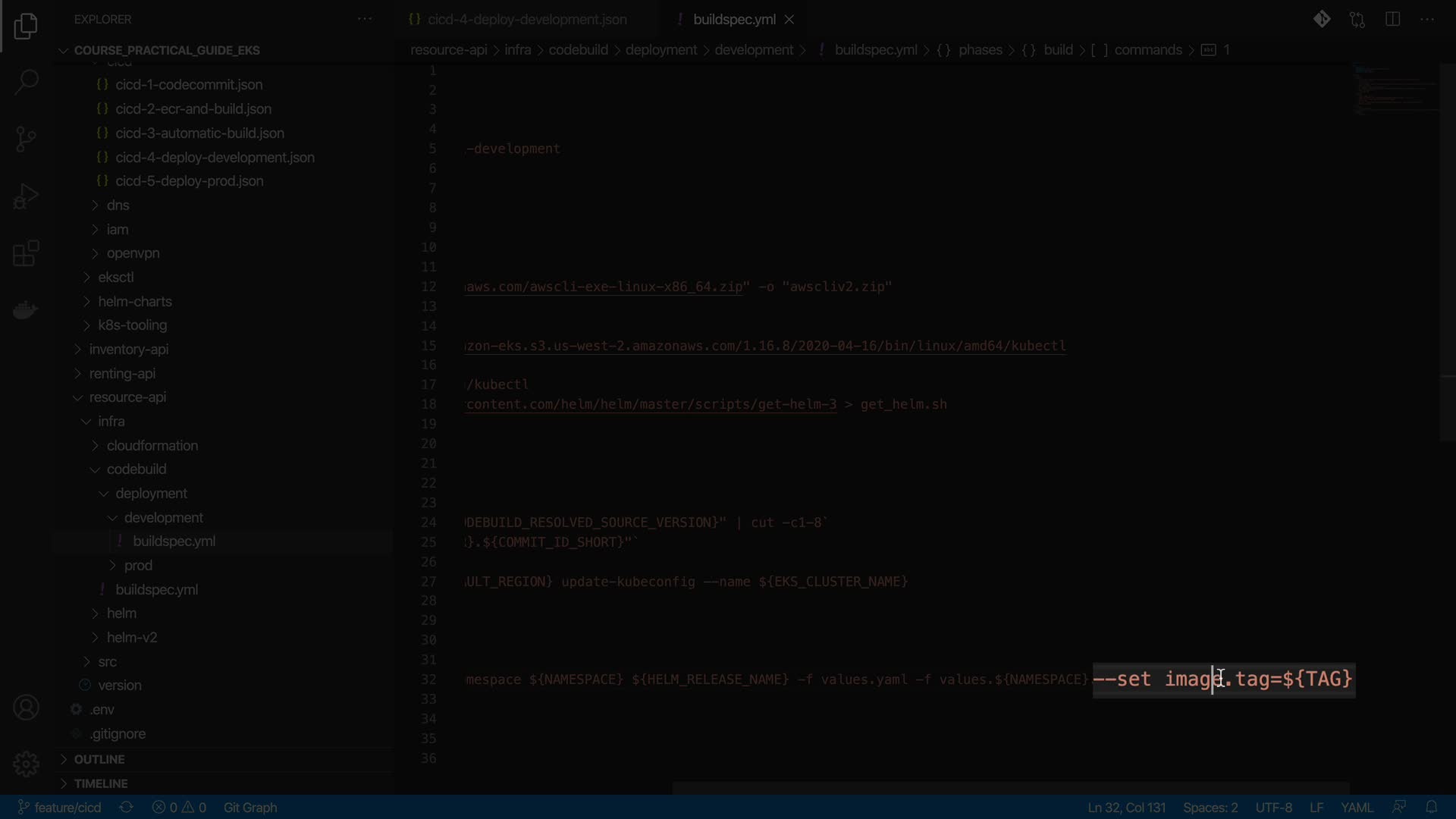Open the Search view in activity bar
Image resolution: width=1456 pixels, height=819 pixels.
click(x=26, y=82)
